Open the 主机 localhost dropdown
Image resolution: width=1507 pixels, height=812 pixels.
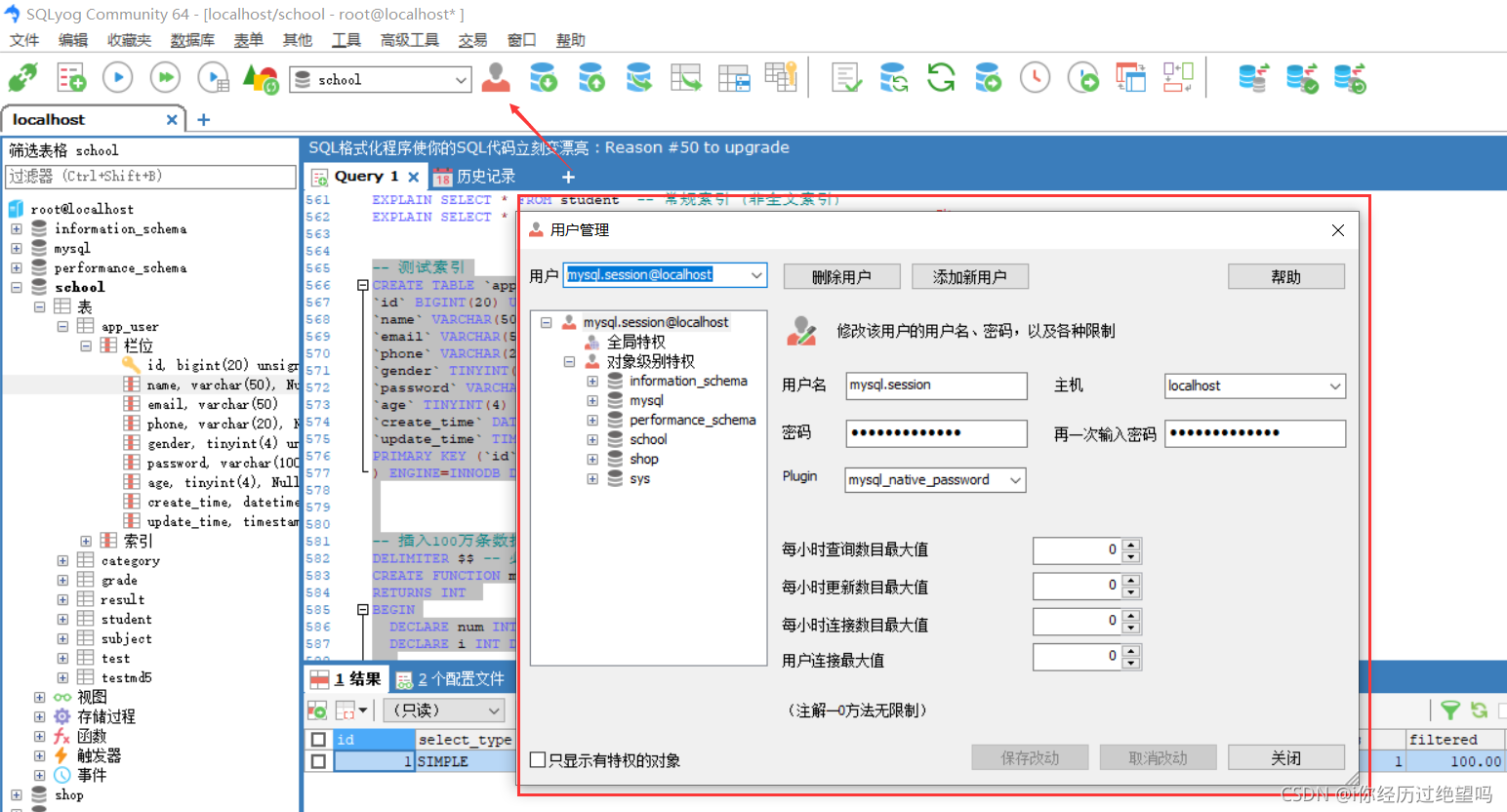[x=1334, y=386]
